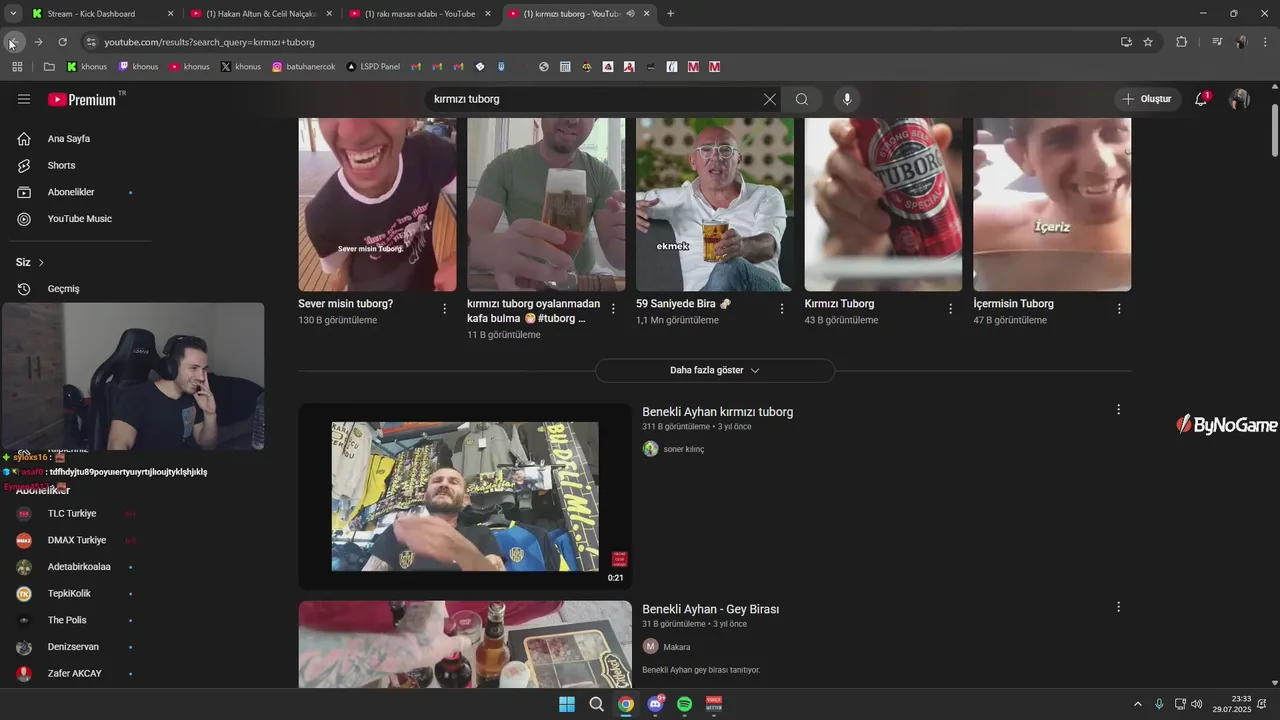Open Windows Start menu

(x=567, y=704)
